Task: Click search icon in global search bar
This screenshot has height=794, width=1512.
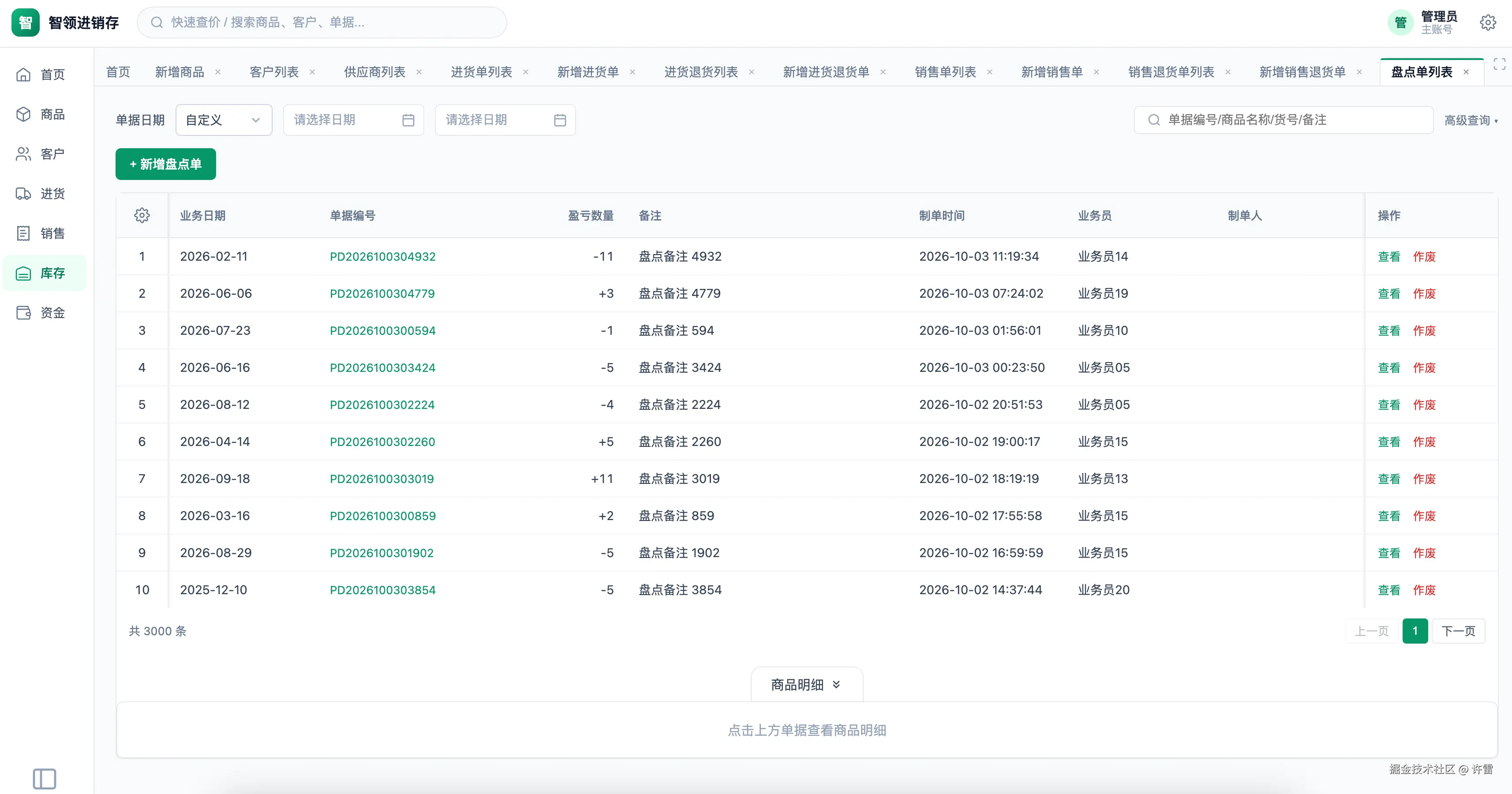Action: point(157,22)
